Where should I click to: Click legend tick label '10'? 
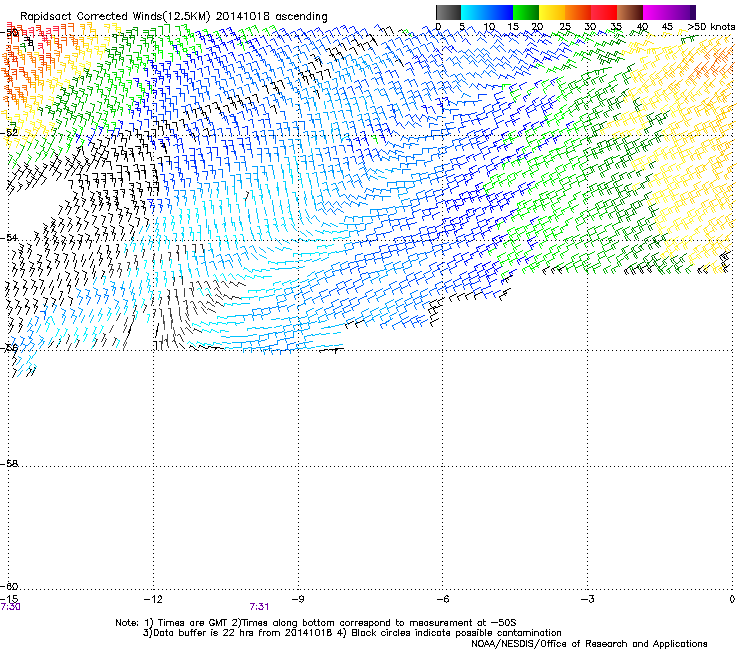[x=489, y=27]
